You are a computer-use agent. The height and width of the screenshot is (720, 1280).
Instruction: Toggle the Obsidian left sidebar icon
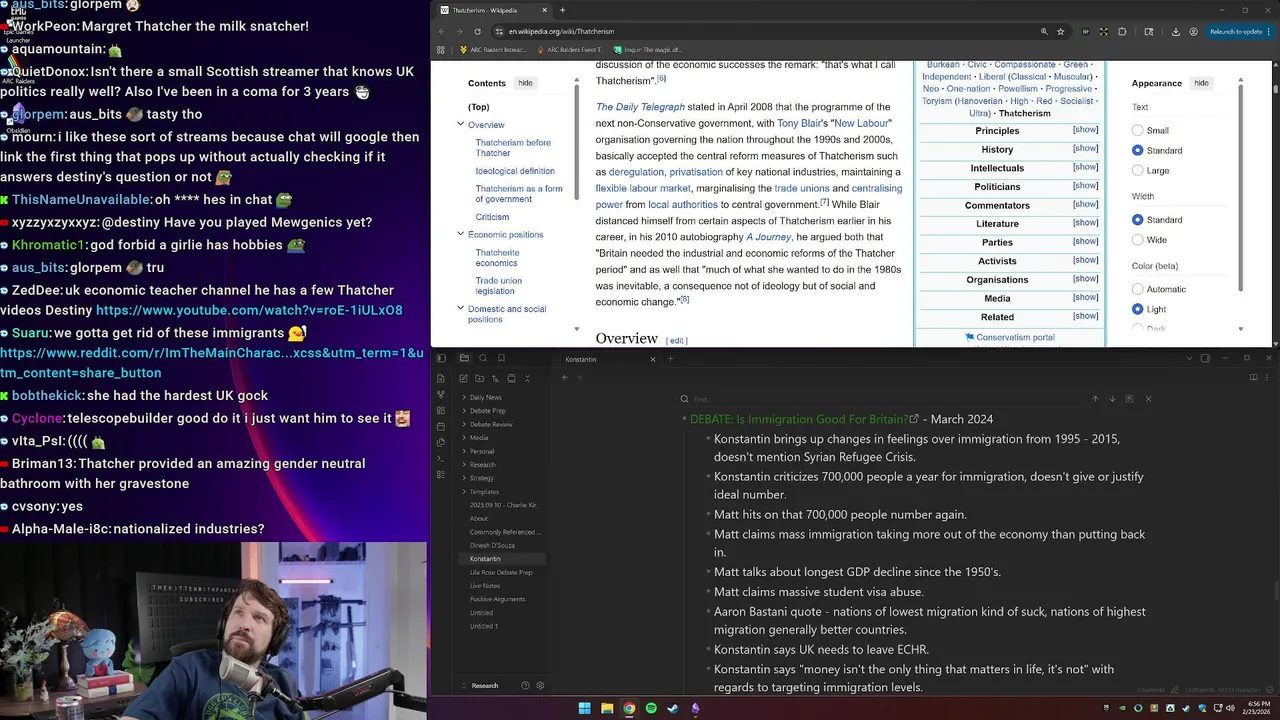[441, 358]
